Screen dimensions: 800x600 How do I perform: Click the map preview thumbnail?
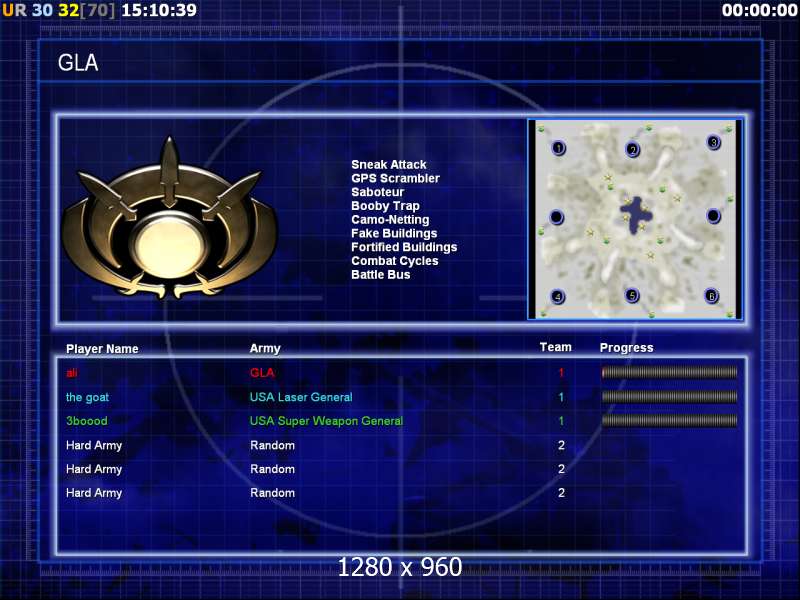pyautogui.click(x=635, y=220)
